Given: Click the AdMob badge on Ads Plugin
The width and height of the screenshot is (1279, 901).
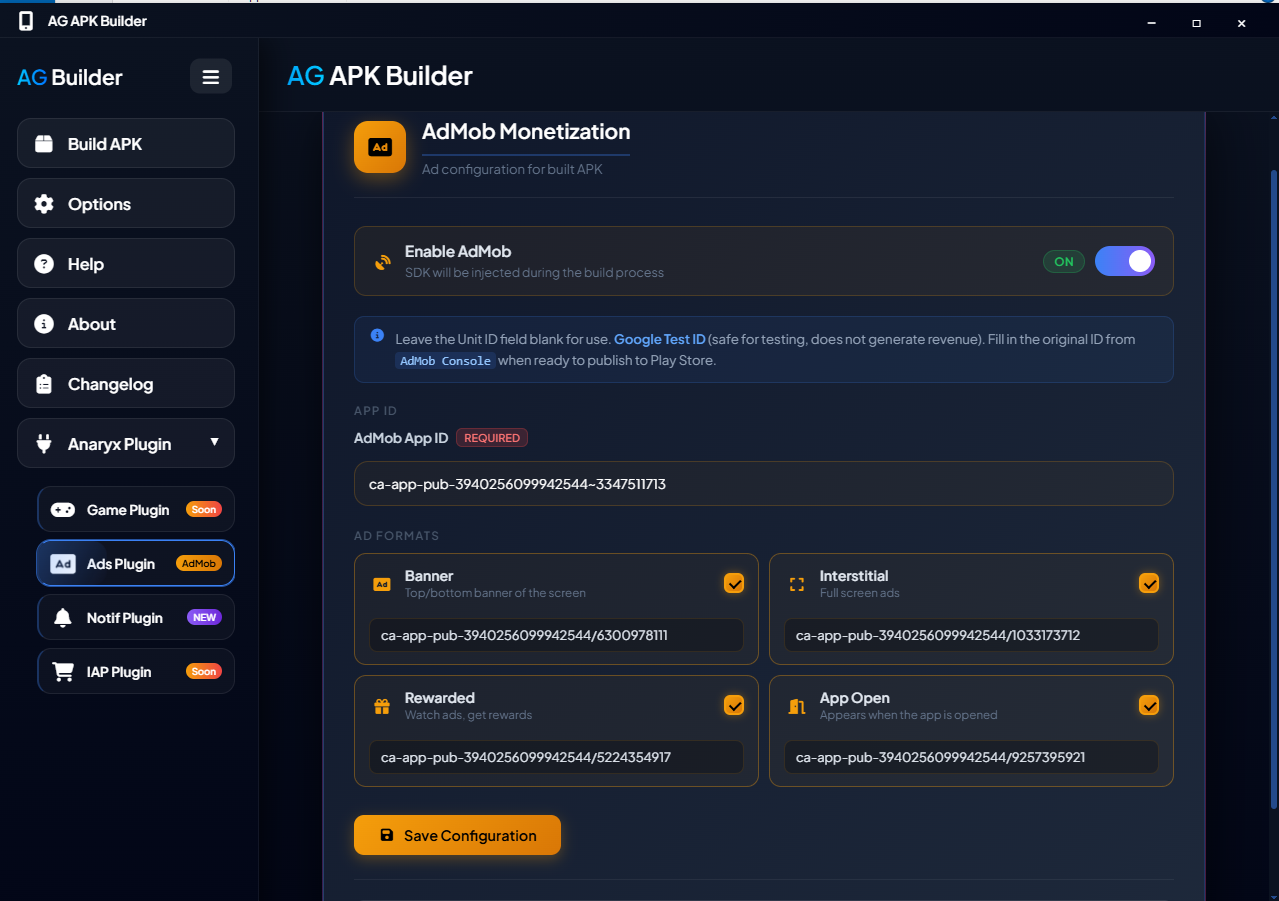Looking at the screenshot, I should click(198, 564).
